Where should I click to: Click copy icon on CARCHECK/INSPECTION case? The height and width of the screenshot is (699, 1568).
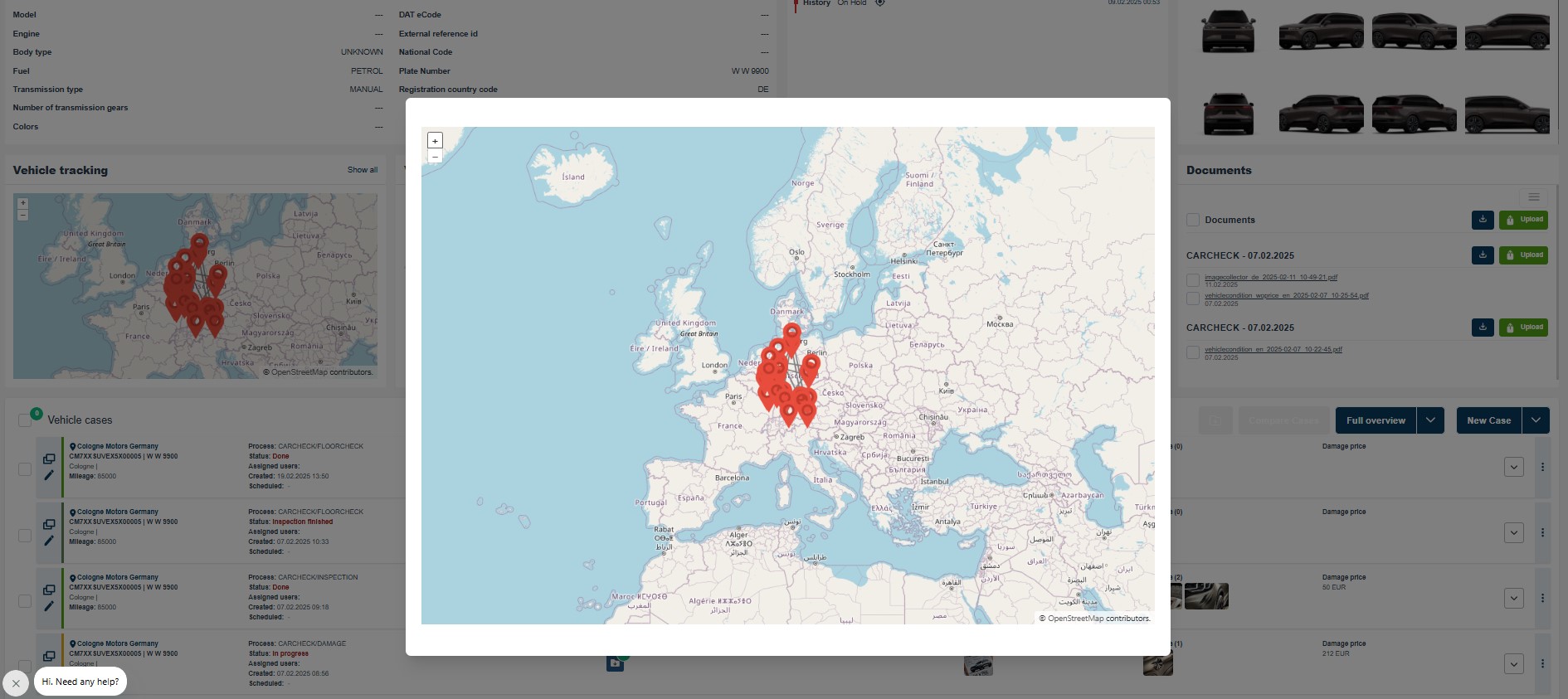point(49,590)
